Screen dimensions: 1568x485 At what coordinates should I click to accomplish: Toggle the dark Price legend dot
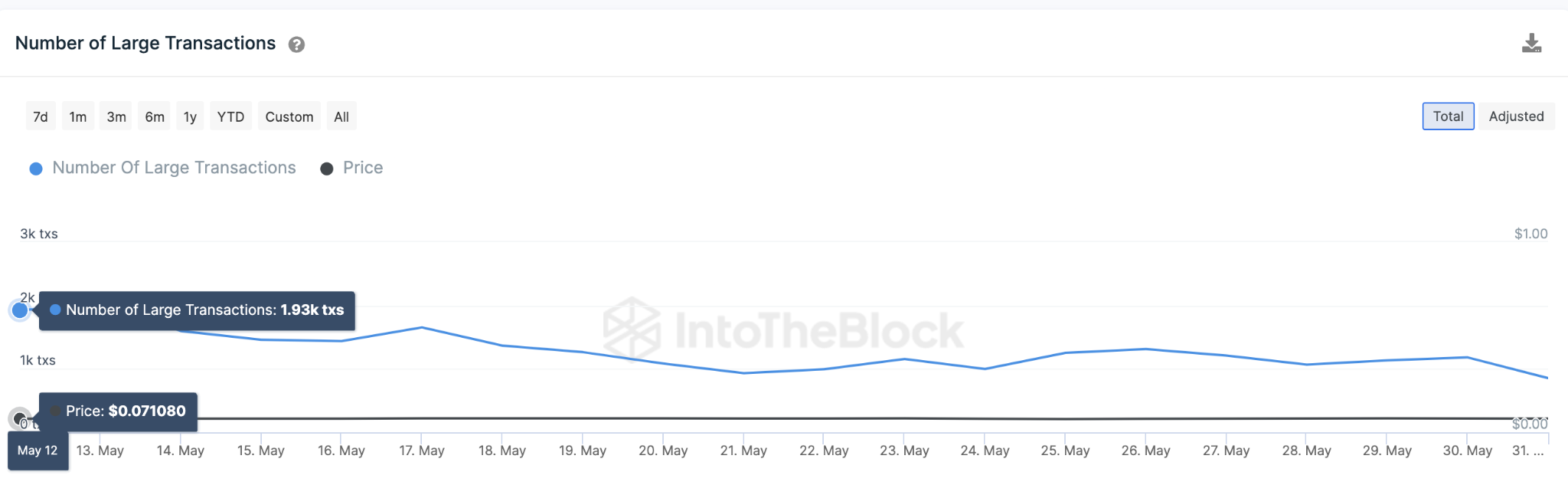coord(327,169)
